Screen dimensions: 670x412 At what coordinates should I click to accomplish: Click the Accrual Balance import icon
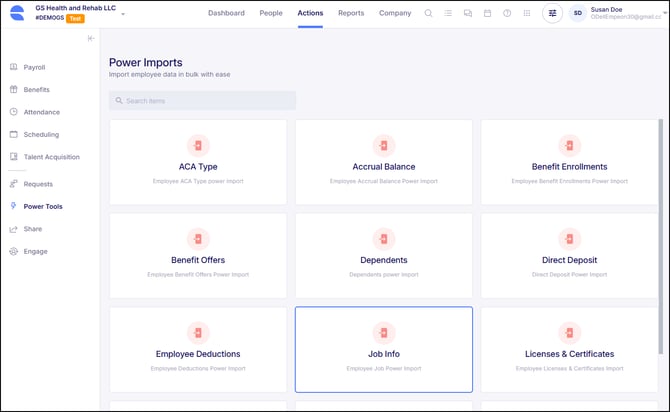click(384, 146)
